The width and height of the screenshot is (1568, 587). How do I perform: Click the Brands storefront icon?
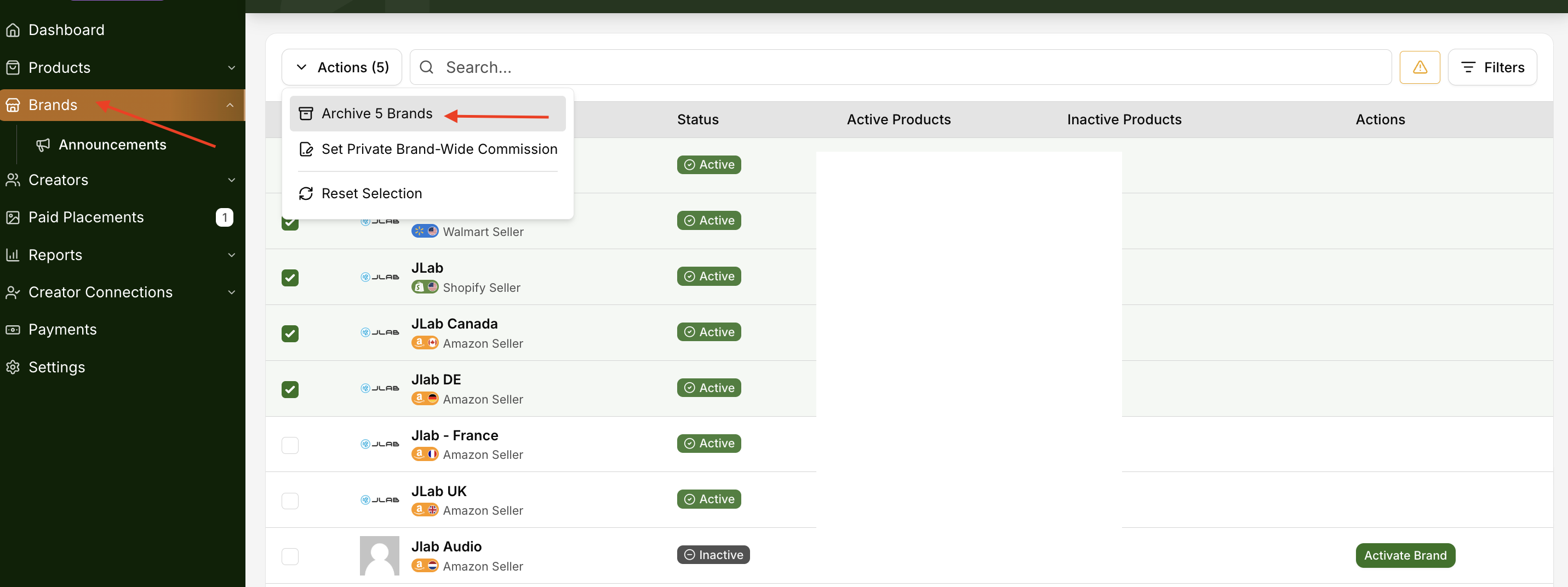pyautogui.click(x=13, y=105)
